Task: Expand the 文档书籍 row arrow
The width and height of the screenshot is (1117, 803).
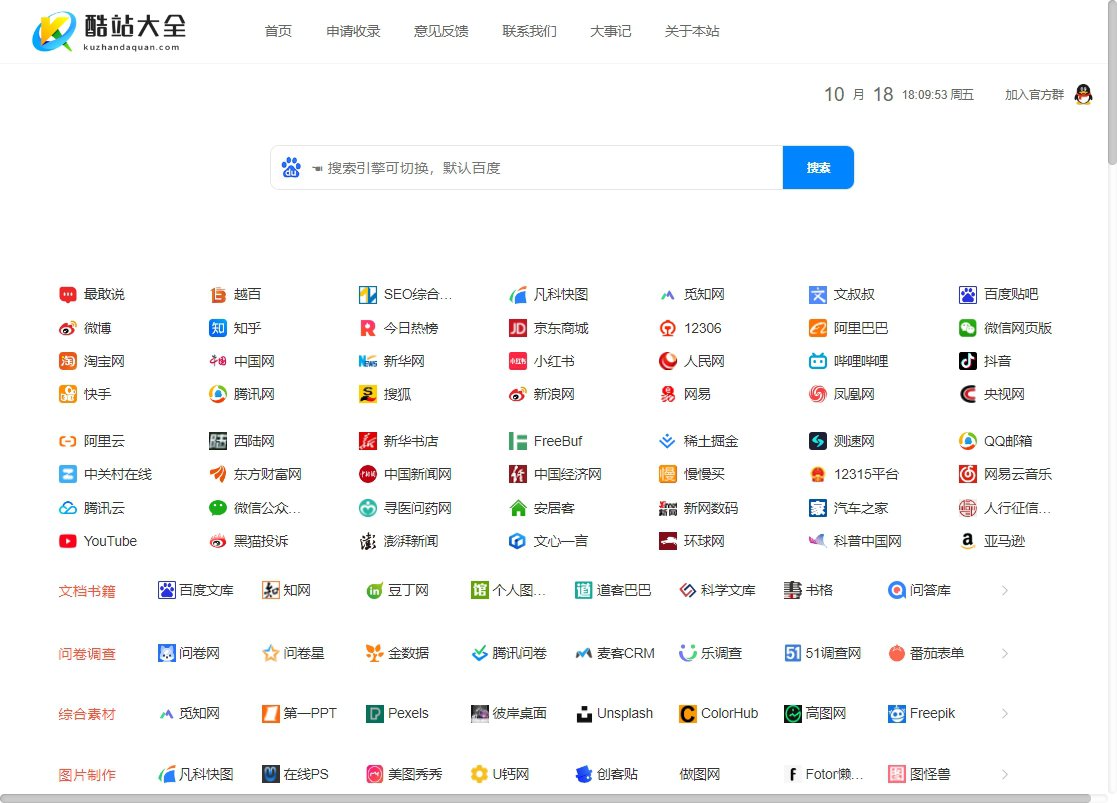Action: point(1004,591)
